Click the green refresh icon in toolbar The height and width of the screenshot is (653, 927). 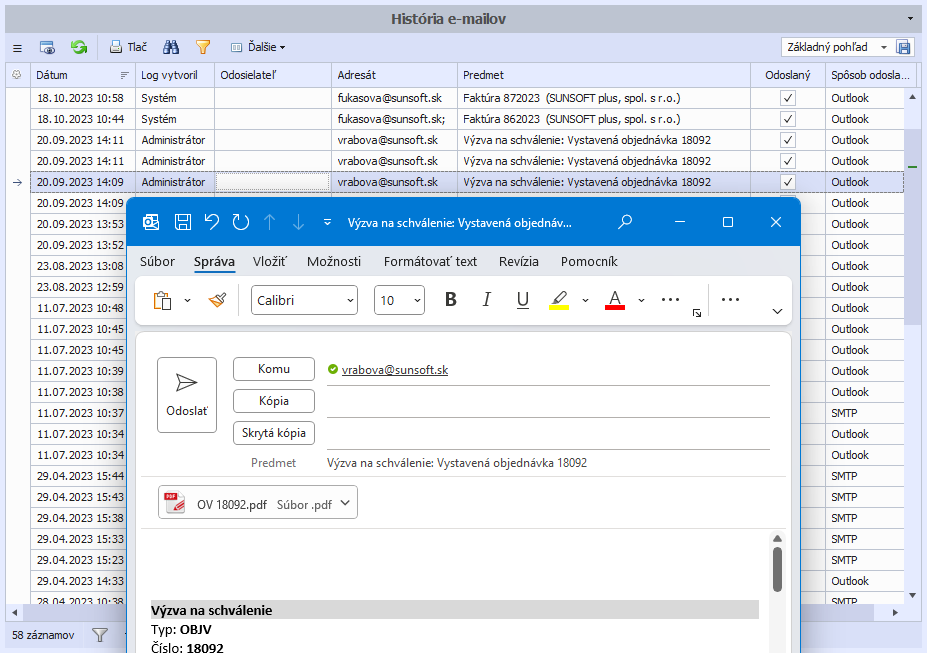[78, 47]
